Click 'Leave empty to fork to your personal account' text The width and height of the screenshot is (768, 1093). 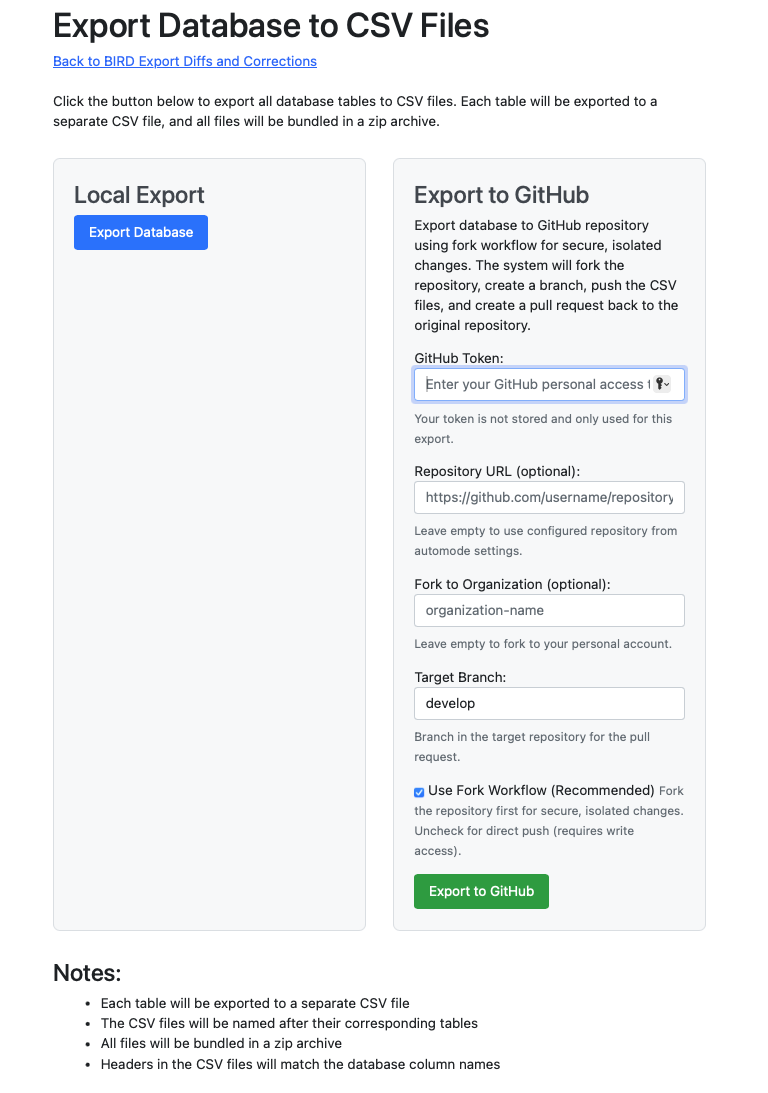[543, 644]
